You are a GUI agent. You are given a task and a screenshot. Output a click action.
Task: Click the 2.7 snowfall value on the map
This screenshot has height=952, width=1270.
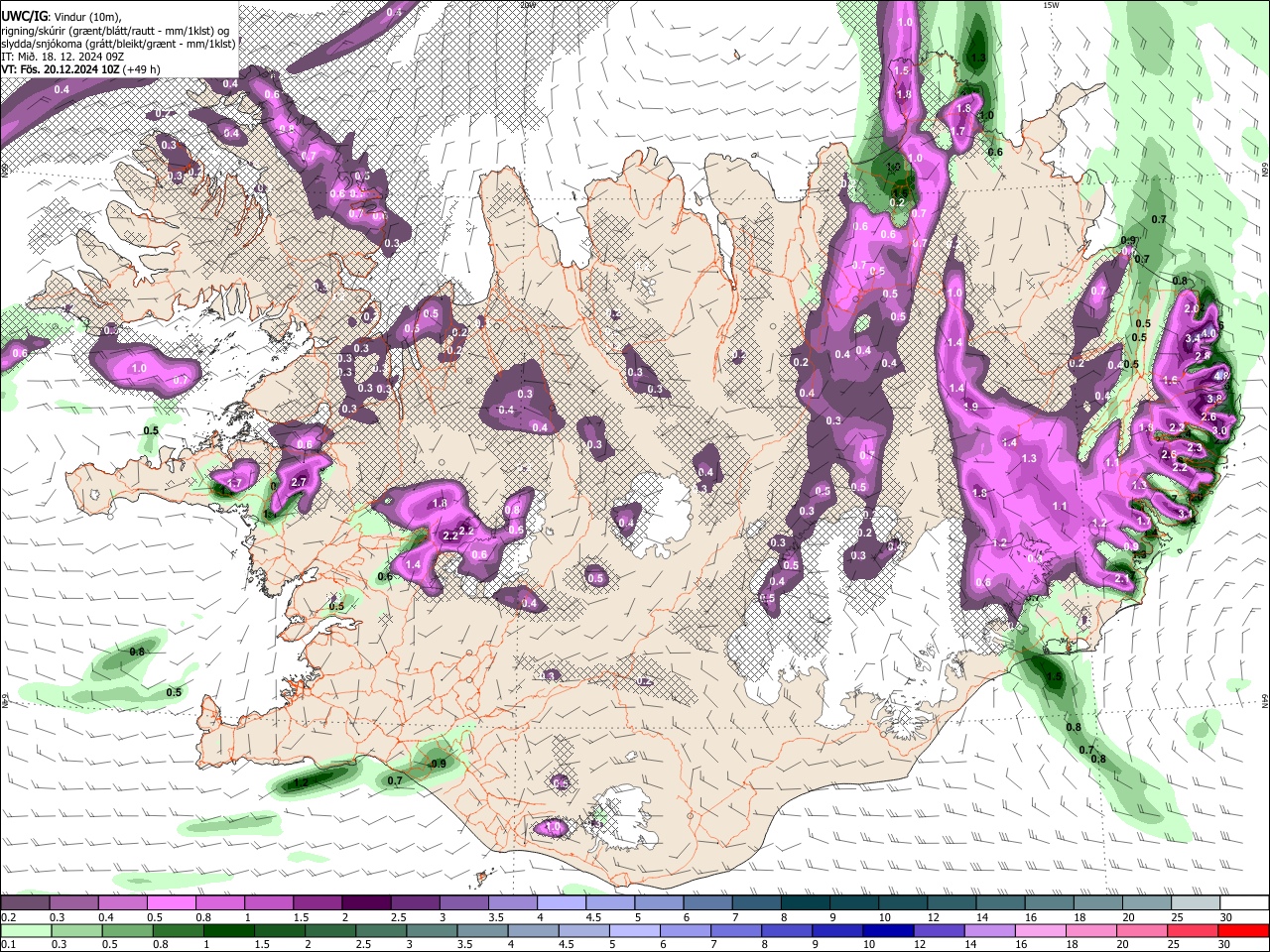pos(298,483)
